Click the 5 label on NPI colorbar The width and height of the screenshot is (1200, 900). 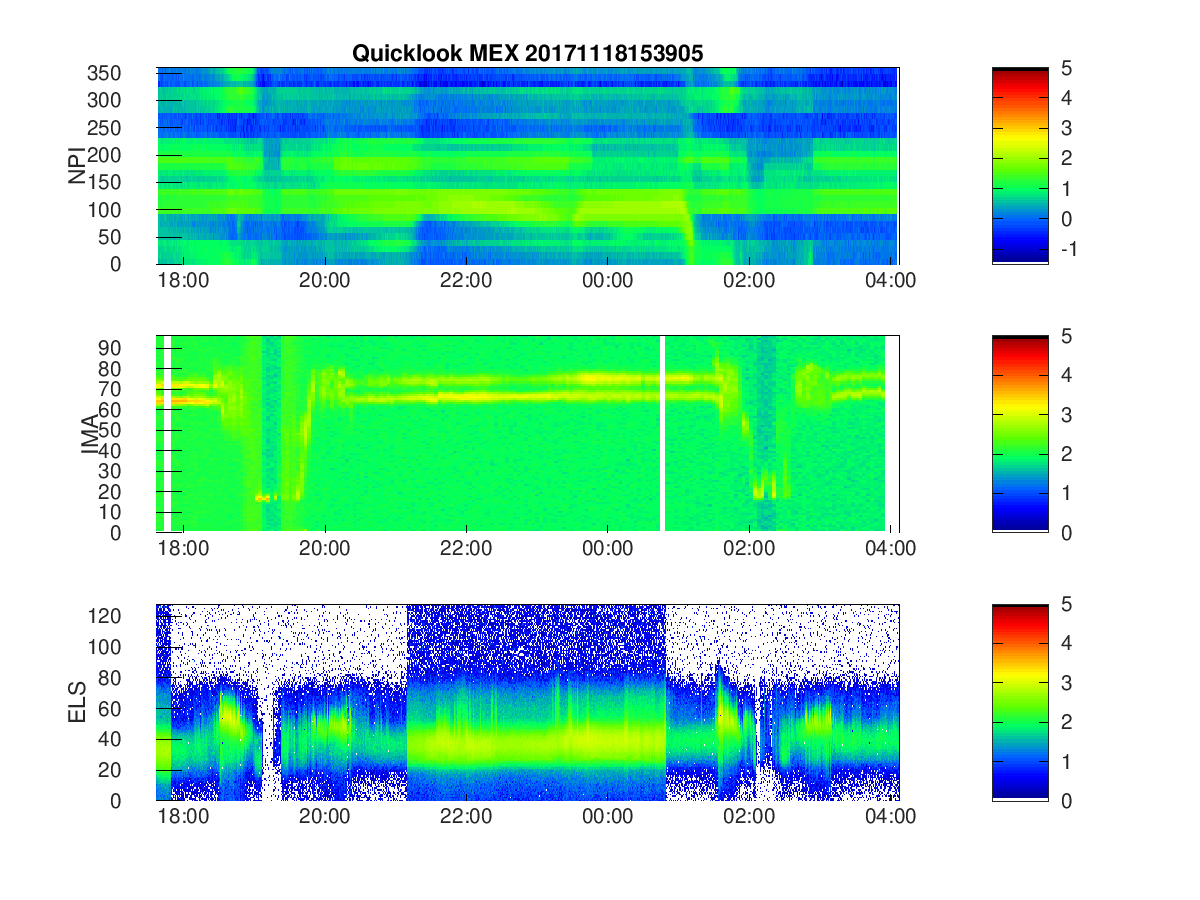point(1067,68)
